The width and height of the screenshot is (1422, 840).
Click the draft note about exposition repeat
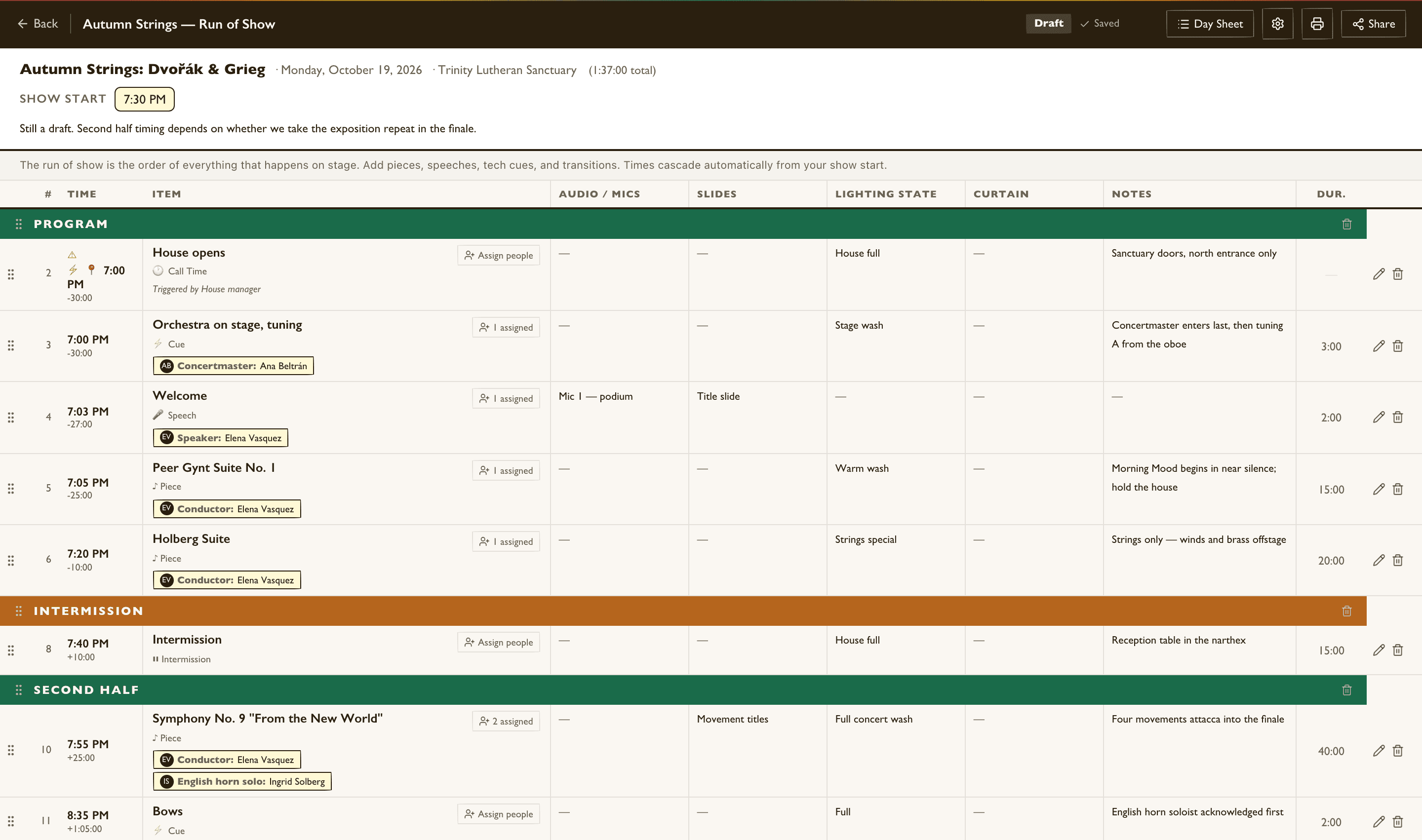click(247, 128)
